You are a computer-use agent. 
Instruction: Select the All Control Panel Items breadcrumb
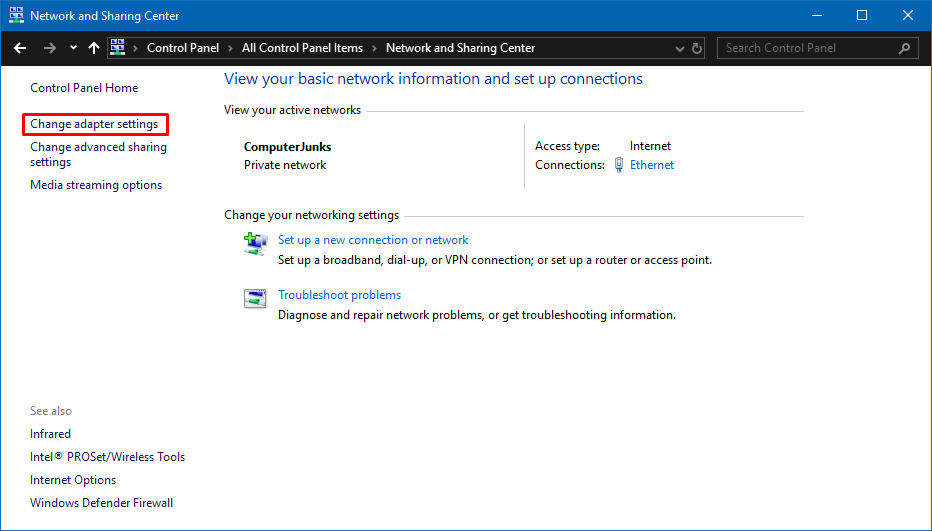[302, 48]
